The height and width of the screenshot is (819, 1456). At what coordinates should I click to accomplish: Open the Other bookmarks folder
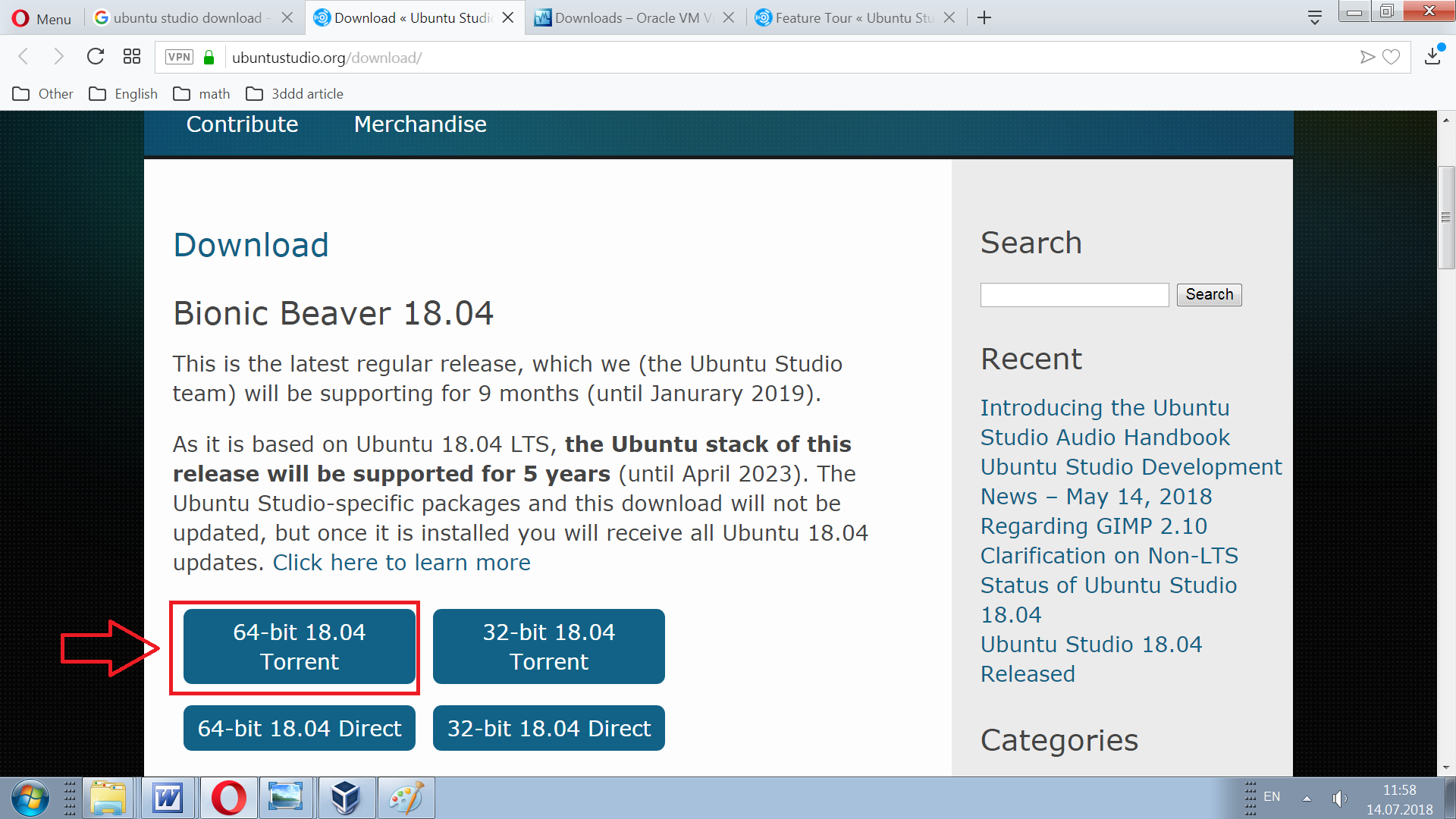coord(43,94)
